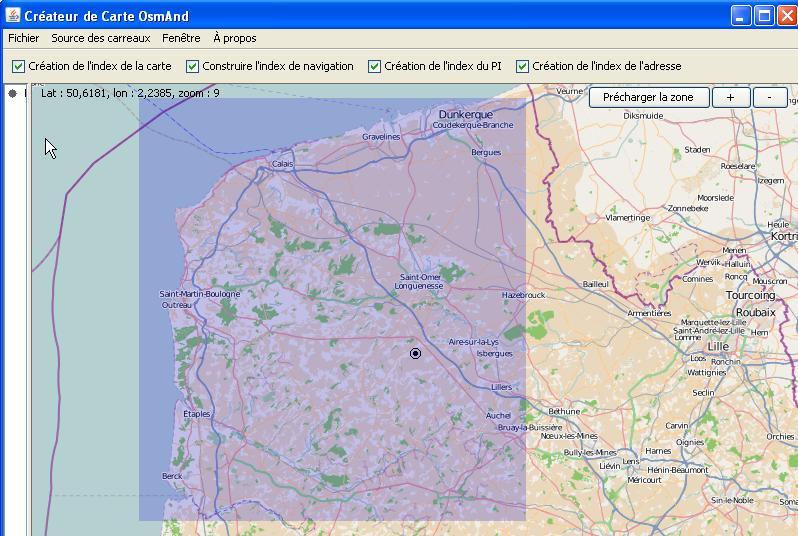798x536 pixels.
Task: Click the Hénin-Beaumont label on the map
Action: [x=677, y=470]
